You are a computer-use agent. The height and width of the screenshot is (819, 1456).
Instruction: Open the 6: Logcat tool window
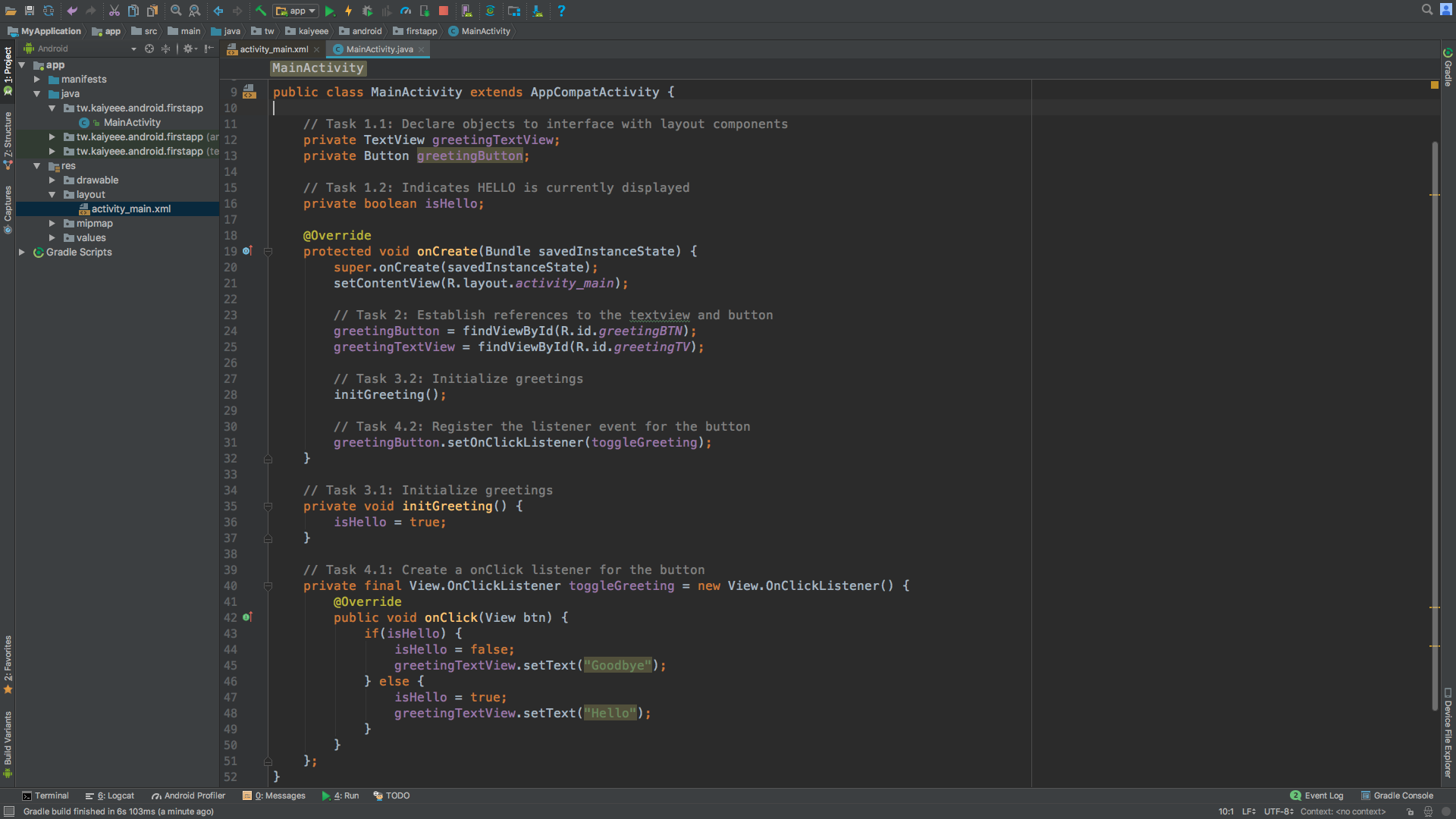coord(110,795)
